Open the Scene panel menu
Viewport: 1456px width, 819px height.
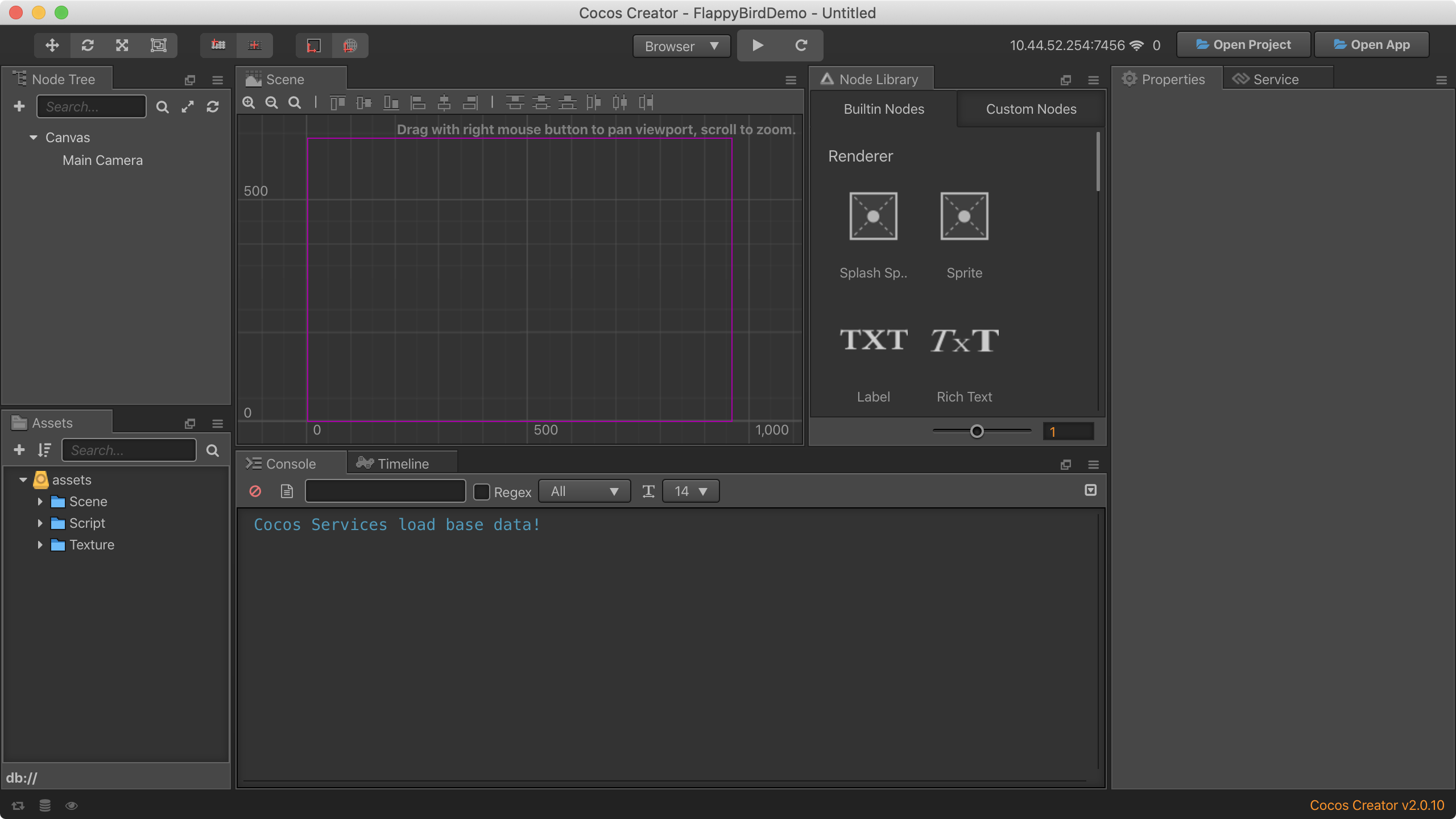[x=791, y=80]
